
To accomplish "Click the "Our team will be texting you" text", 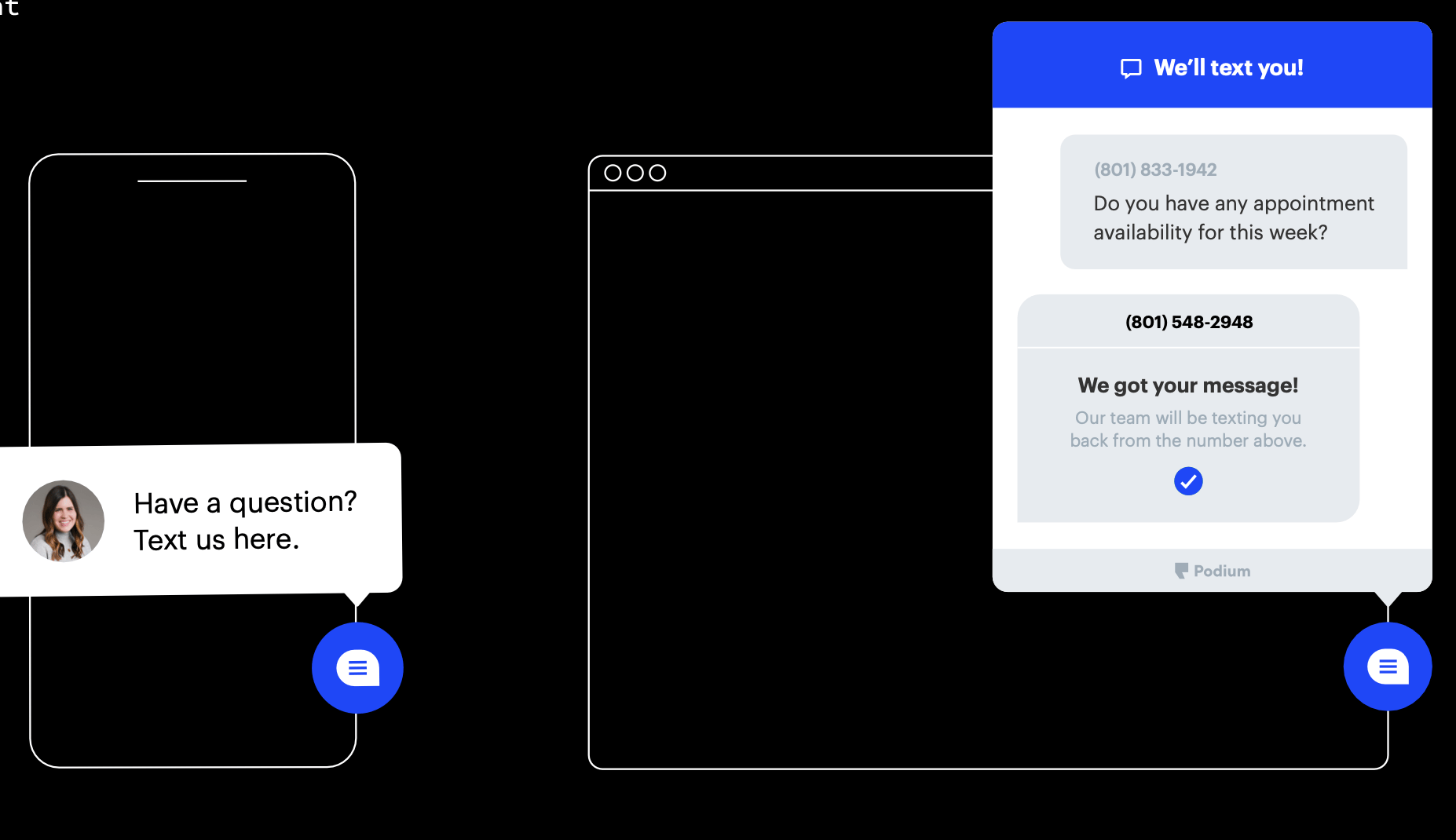I will [1187, 418].
